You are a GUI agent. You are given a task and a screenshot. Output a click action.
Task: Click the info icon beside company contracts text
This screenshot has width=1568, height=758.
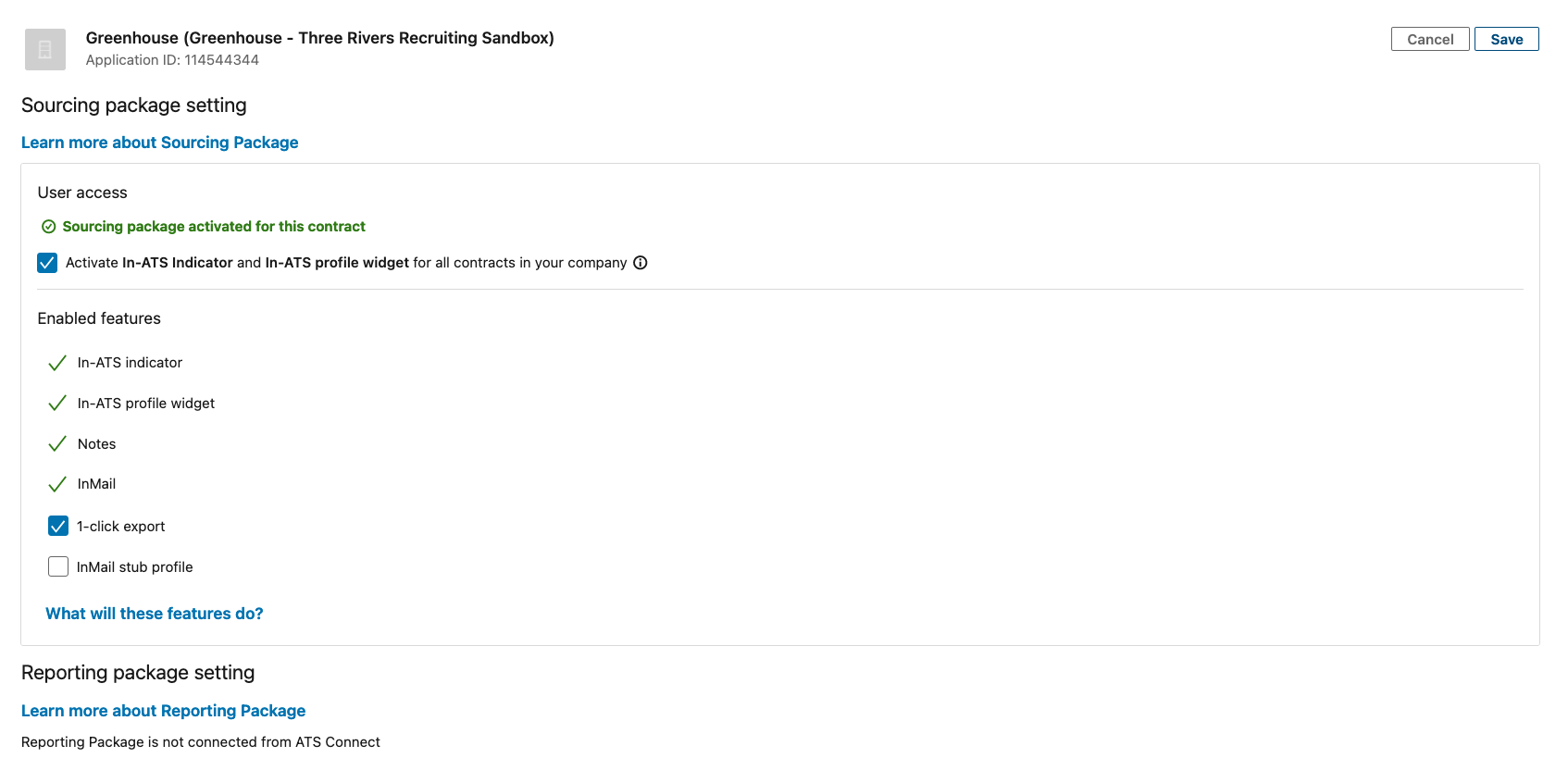coord(640,263)
